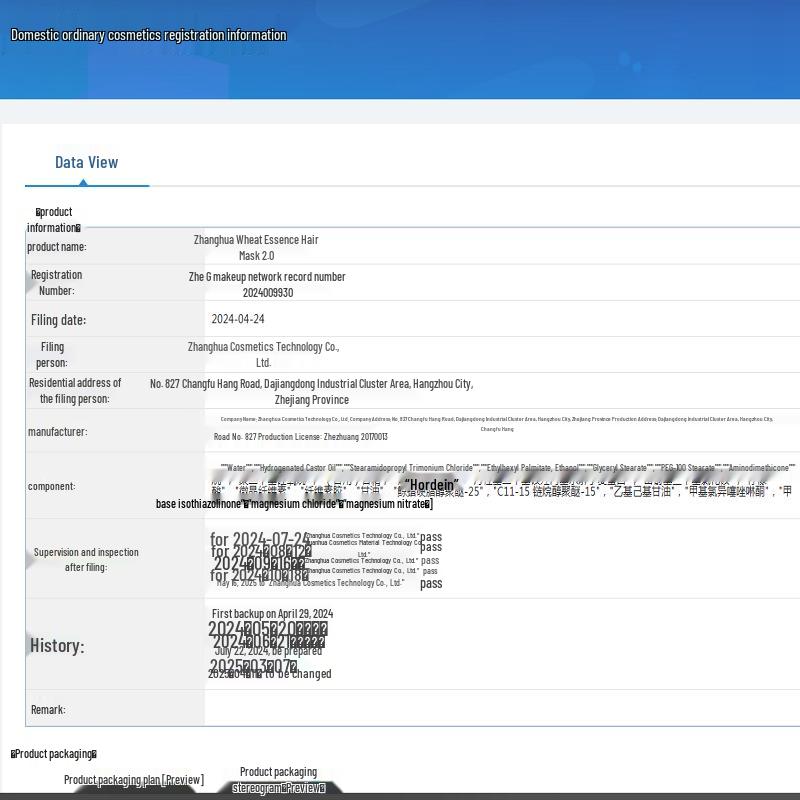Screen dimensions: 800x800
Task: Select the Changfu Hang Road residential address text
Action: (x=311, y=391)
